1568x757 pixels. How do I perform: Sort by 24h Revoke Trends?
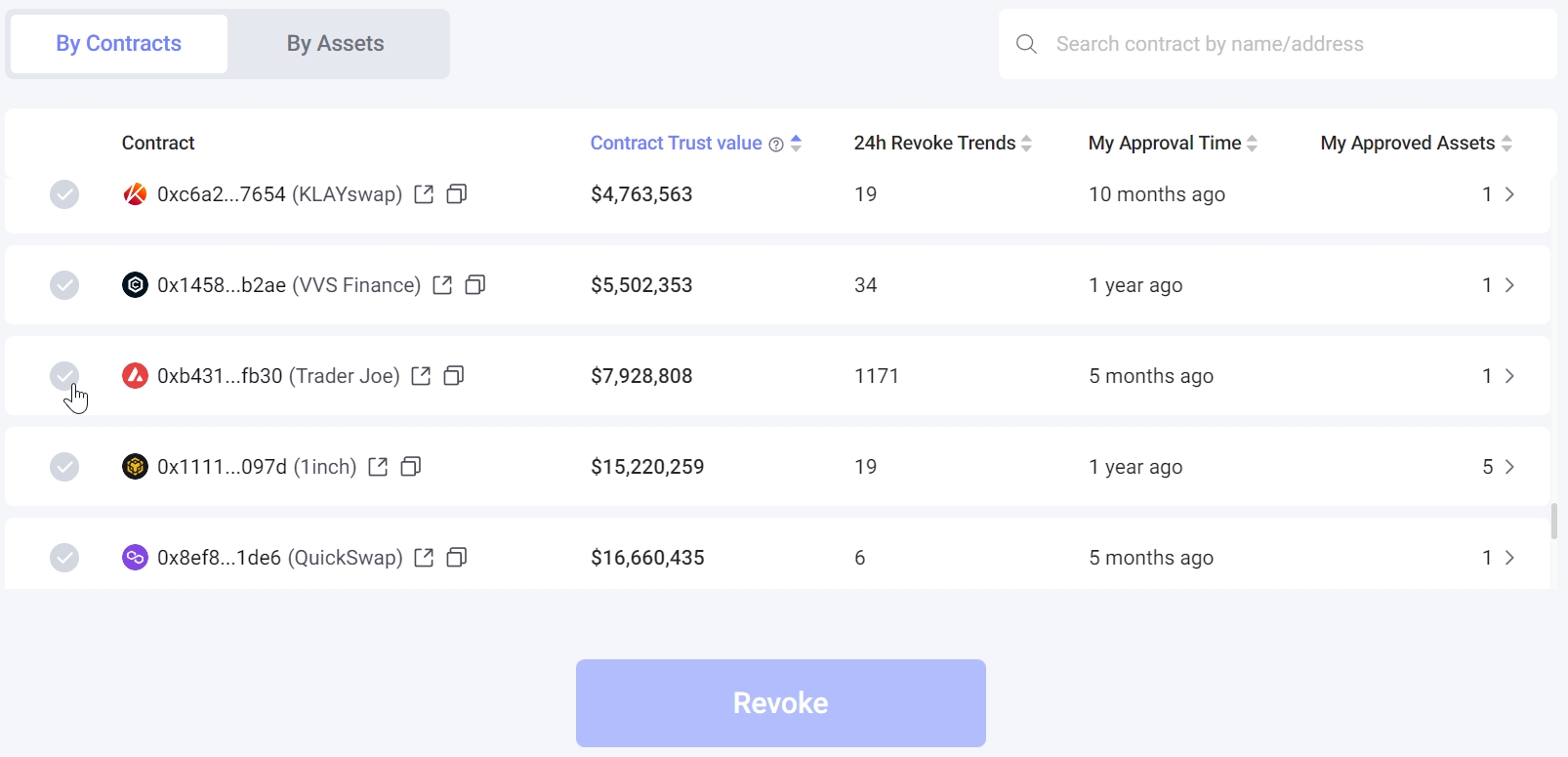coord(1026,144)
